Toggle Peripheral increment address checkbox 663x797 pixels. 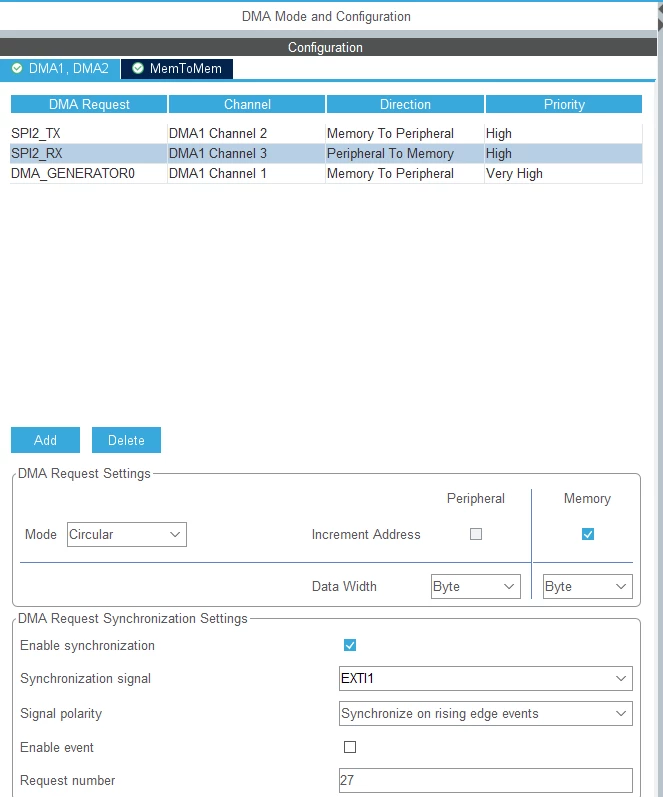tap(476, 534)
